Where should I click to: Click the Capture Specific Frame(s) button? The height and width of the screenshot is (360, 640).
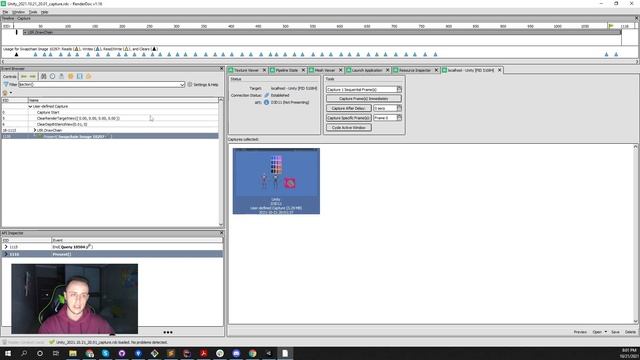click(349, 118)
